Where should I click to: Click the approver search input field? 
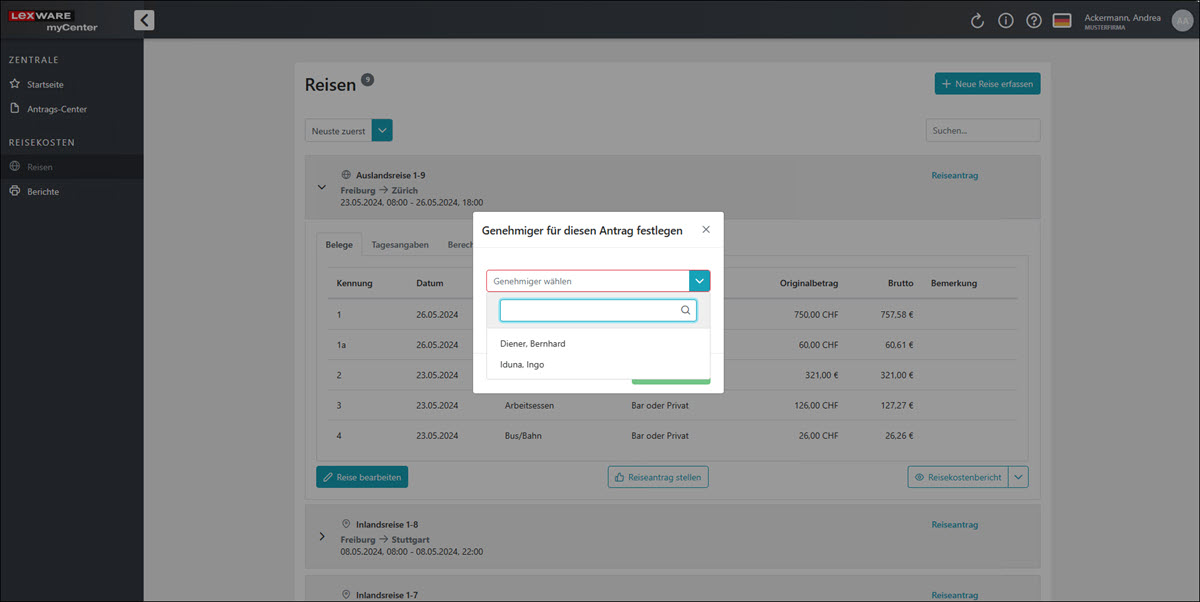588,310
